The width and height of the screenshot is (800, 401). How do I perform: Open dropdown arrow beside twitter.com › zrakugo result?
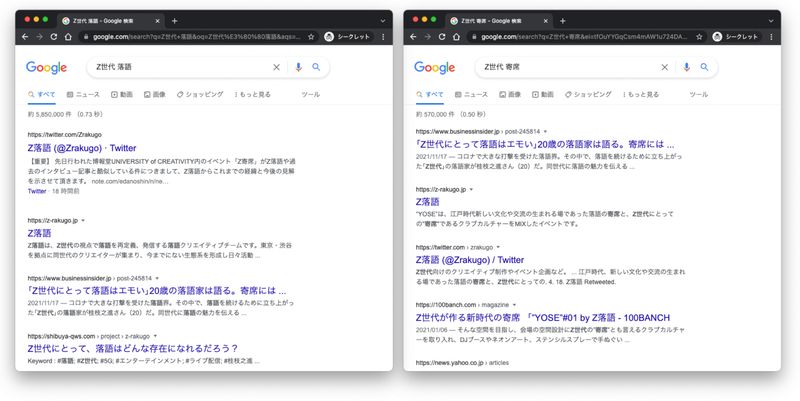[x=498, y=247]
